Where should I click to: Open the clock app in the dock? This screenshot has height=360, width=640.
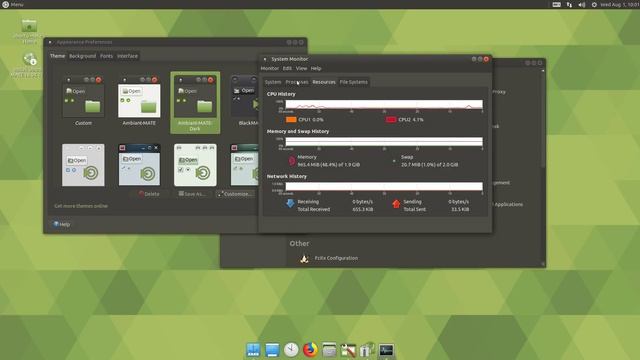point(291,350)
